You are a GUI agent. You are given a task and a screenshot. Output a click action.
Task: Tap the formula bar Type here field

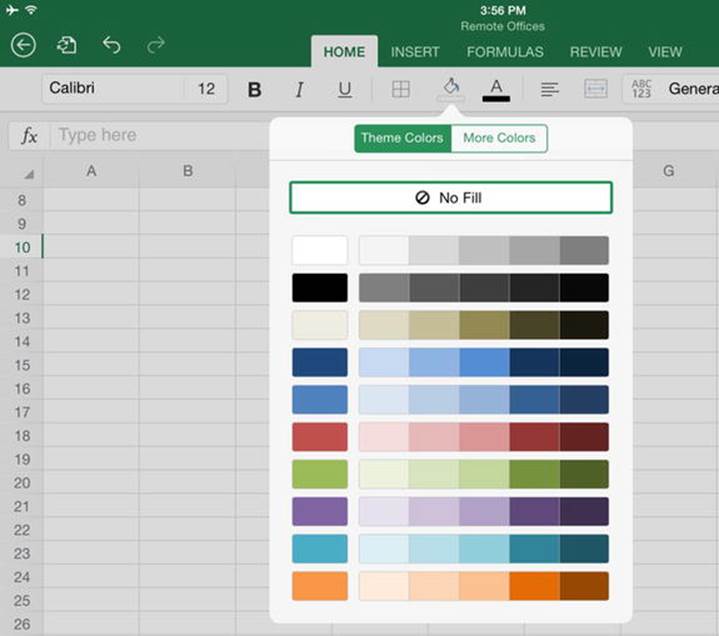(160, 135)
